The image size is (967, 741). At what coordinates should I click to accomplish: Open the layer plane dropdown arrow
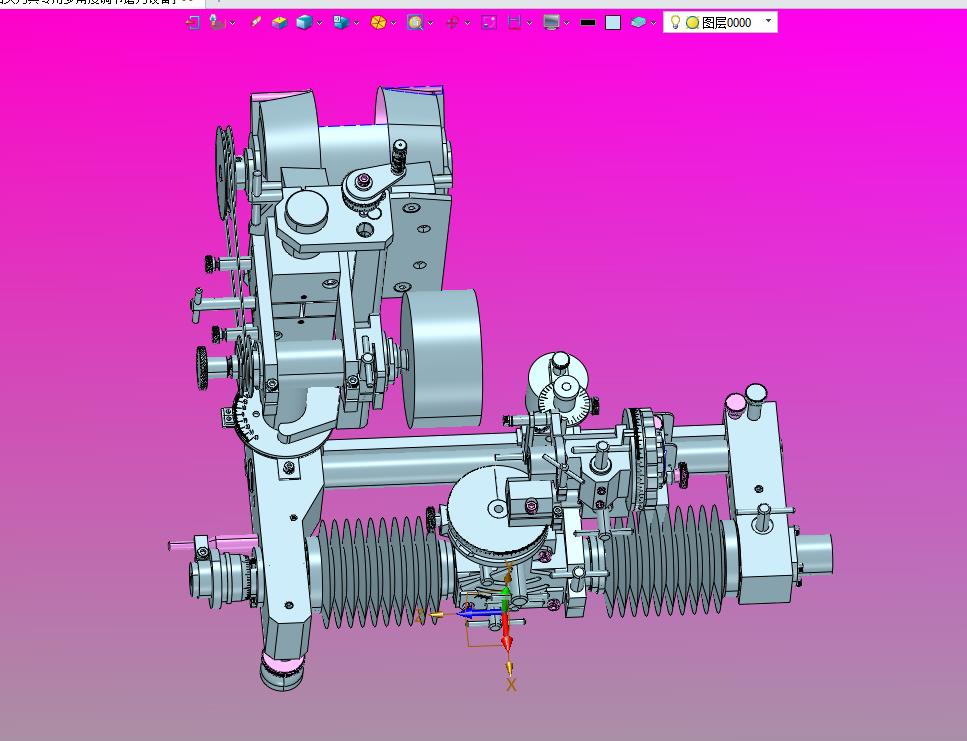653,23
